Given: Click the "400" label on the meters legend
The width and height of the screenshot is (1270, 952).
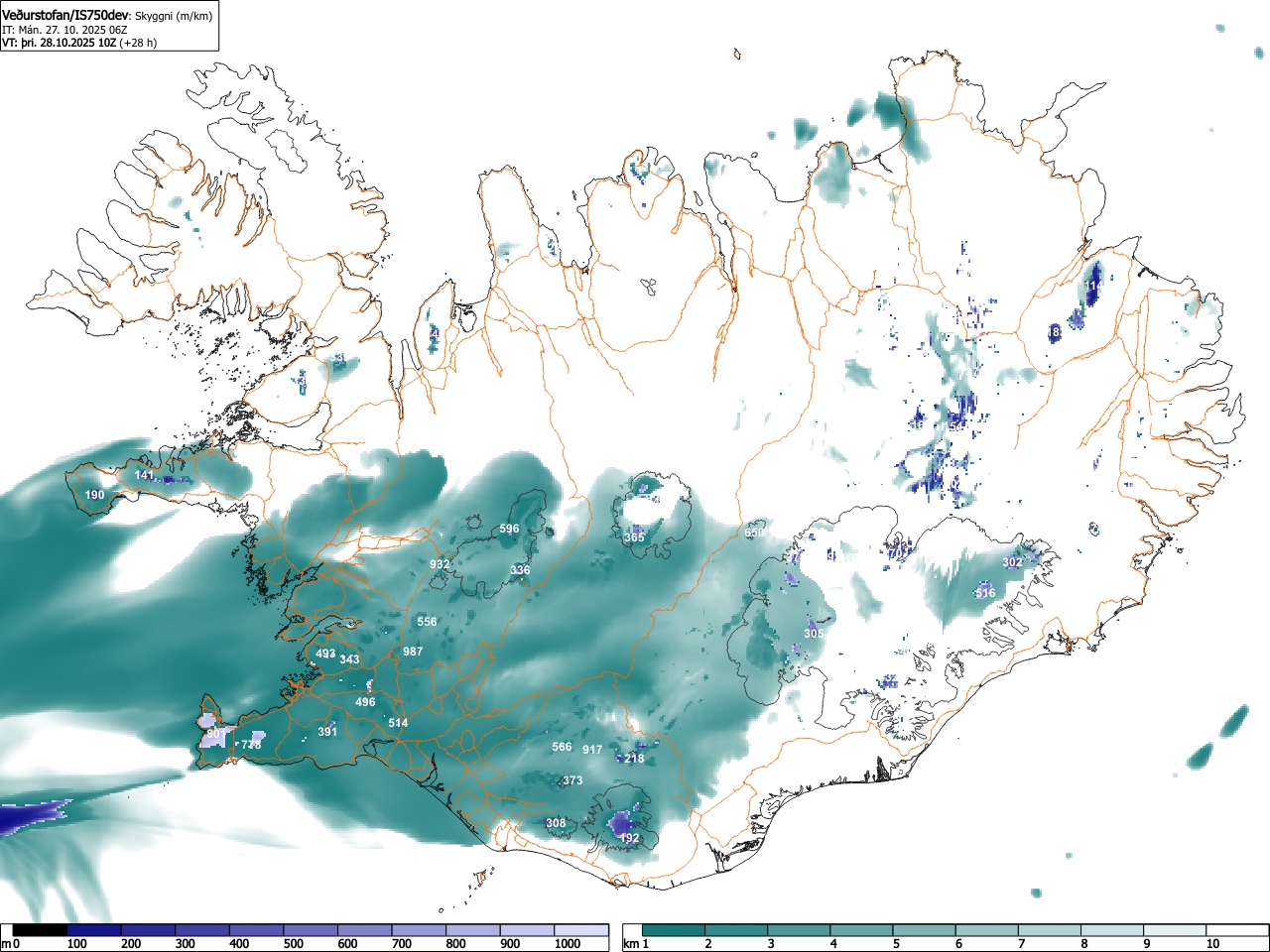Looking at the screenshot, I should [x=239, y=944].
